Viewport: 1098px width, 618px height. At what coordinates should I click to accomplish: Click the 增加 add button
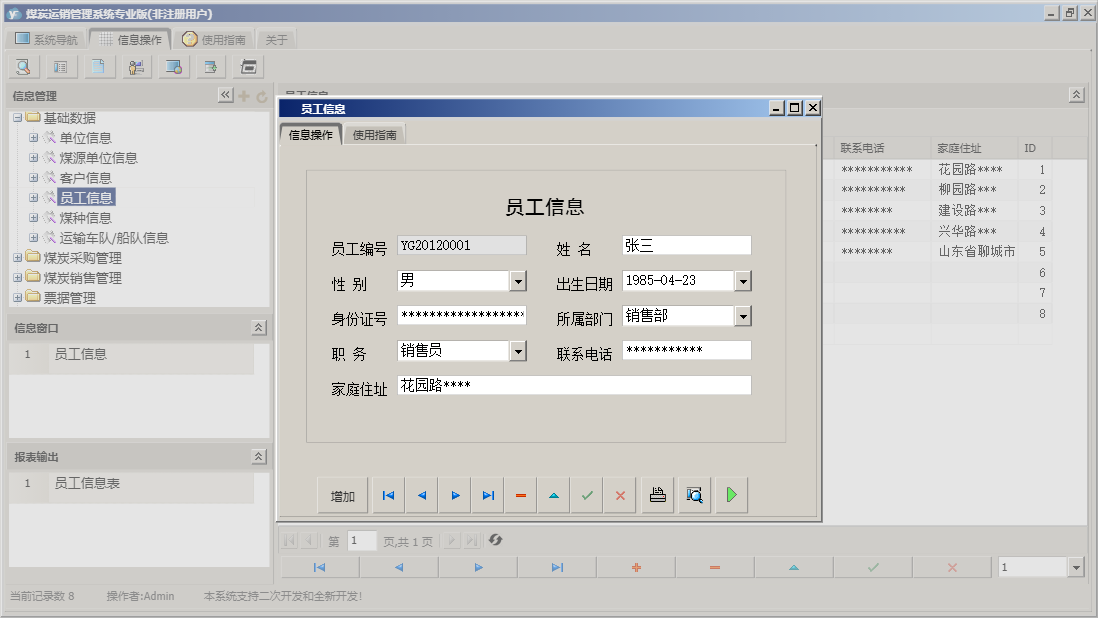pos(343,494)
